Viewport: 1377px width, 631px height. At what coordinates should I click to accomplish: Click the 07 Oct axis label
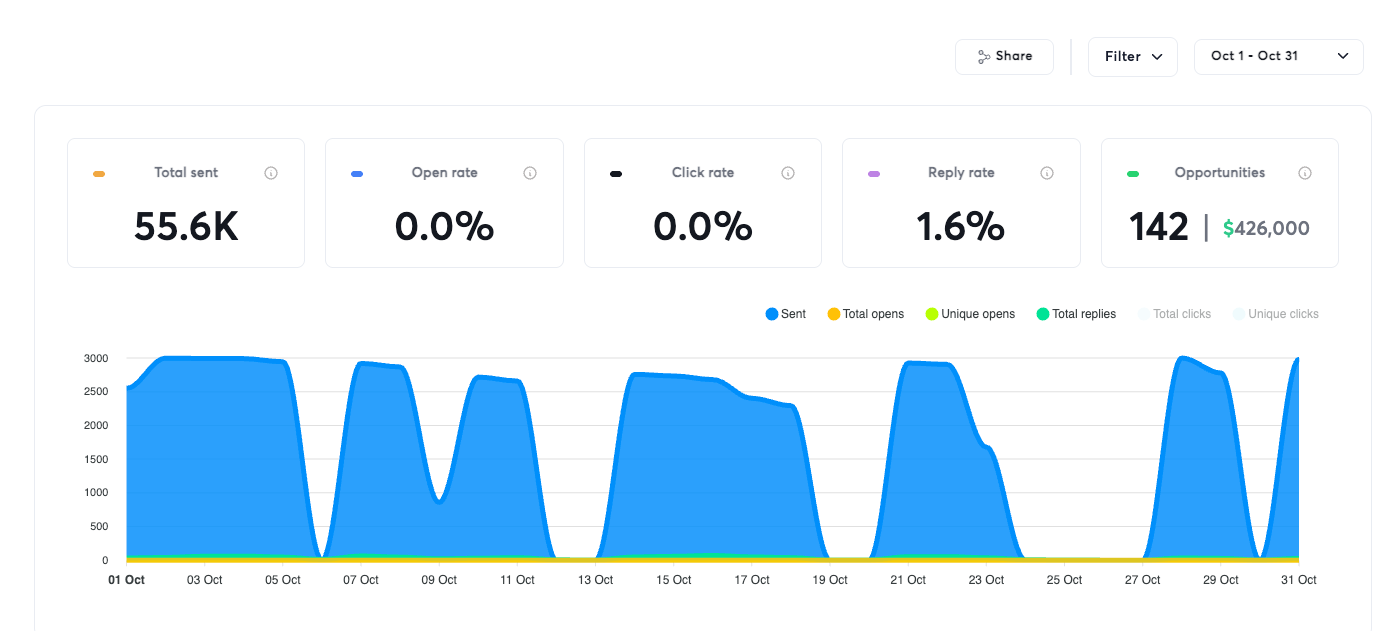[x=361, y=580]
